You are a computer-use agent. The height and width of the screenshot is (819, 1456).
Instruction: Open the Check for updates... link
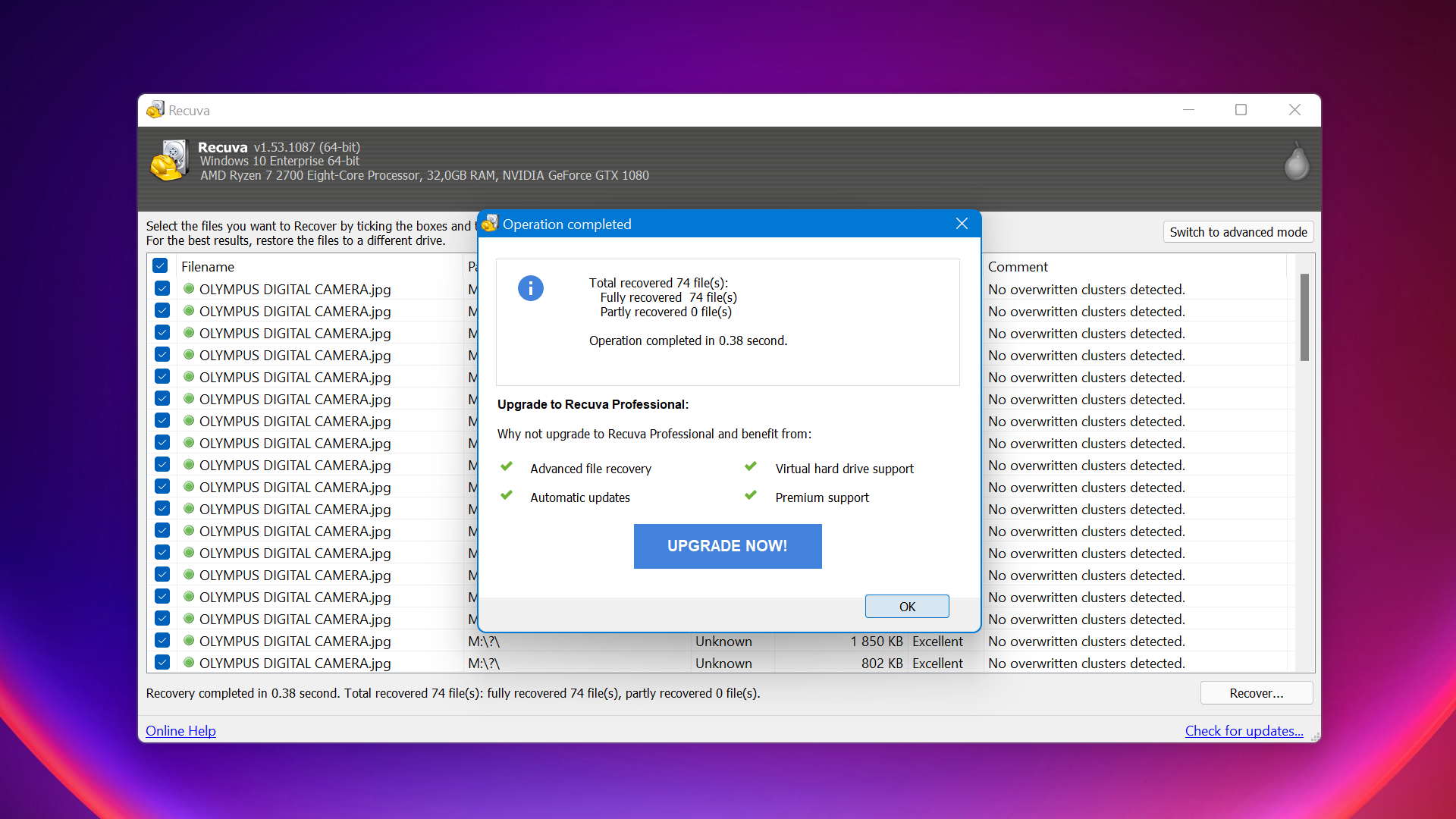(1244, 731)
